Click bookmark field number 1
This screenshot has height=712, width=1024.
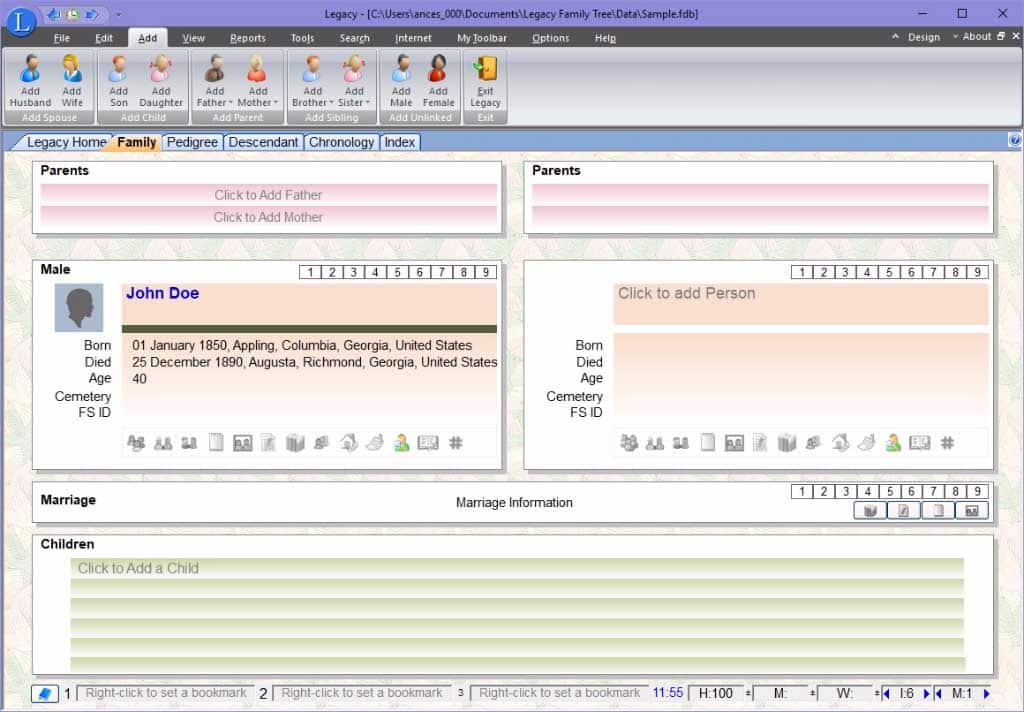click(x=165, y=693)
